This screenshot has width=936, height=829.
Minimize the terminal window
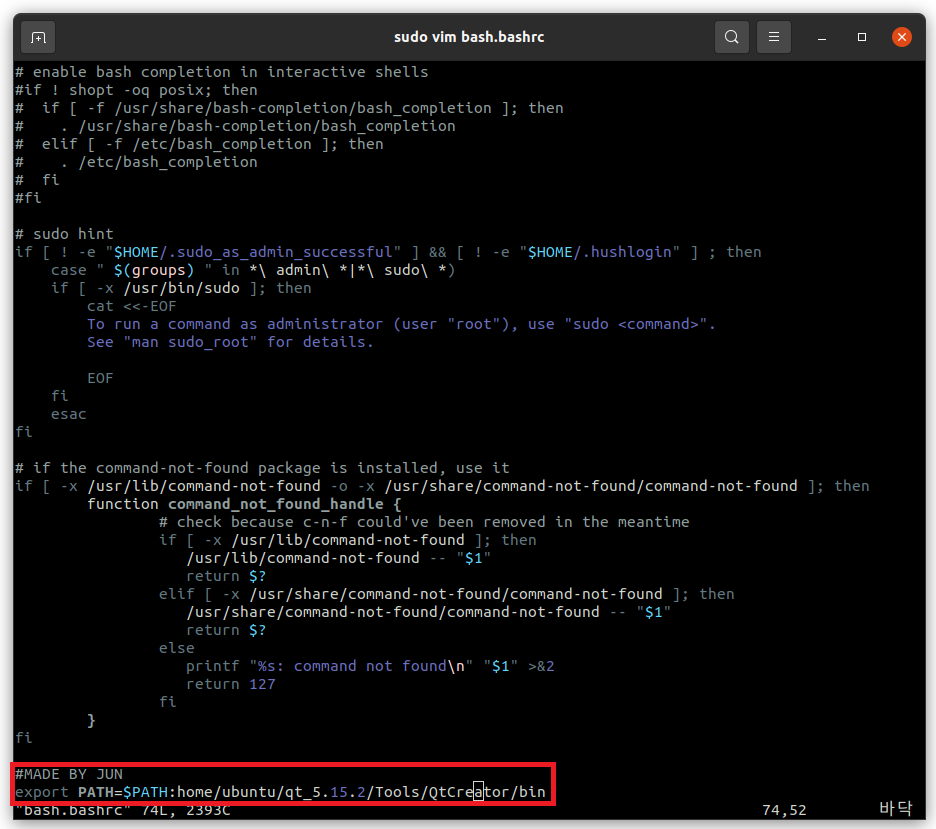click(x=822, y=38)
